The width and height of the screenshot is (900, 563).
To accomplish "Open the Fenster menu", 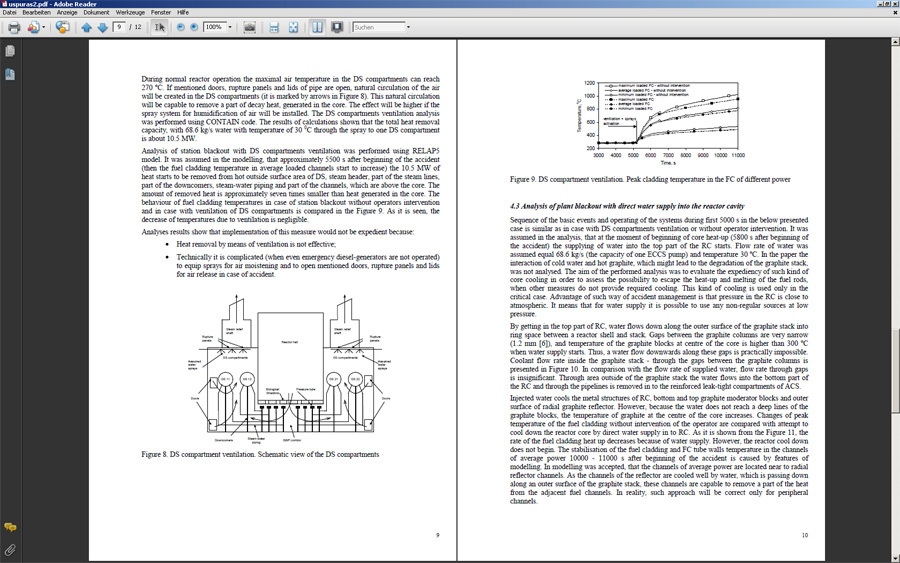I will tap(161, 12).
